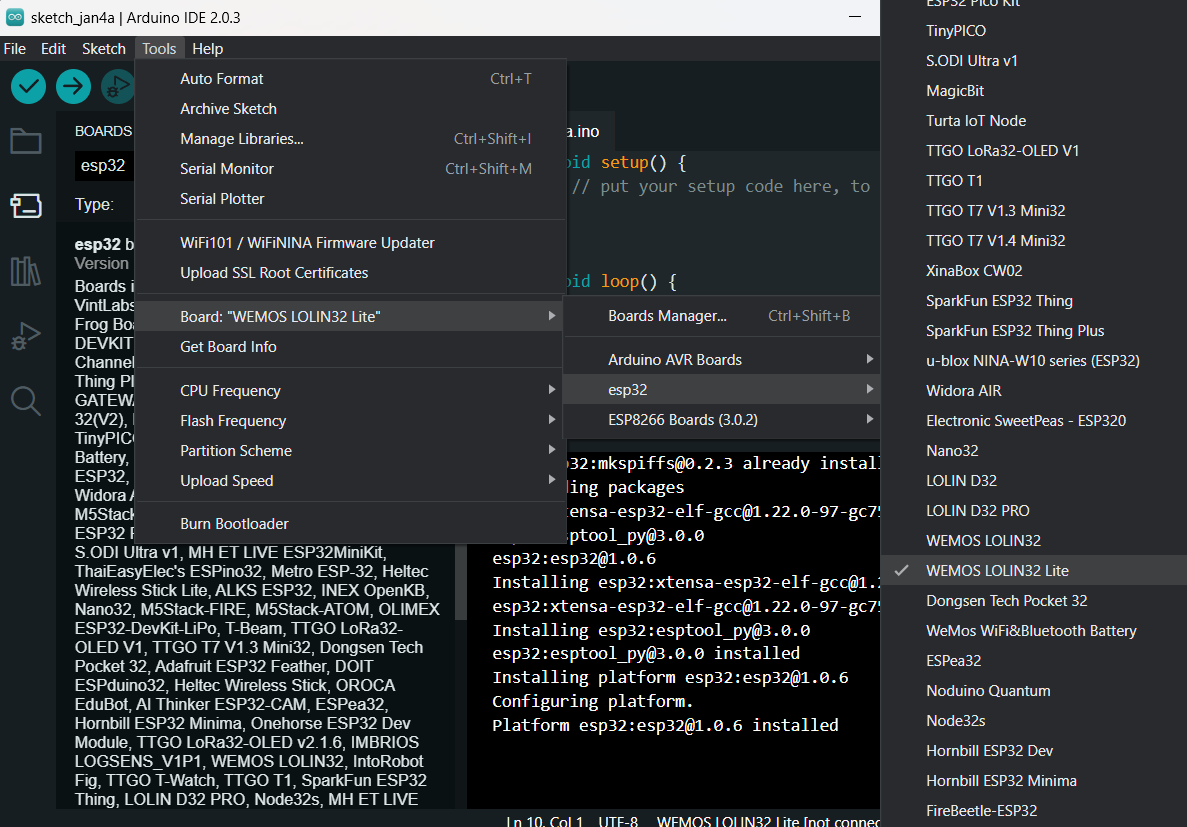Select the TinyPICO board
The image size is (1187, 827).
[1033, 31]
